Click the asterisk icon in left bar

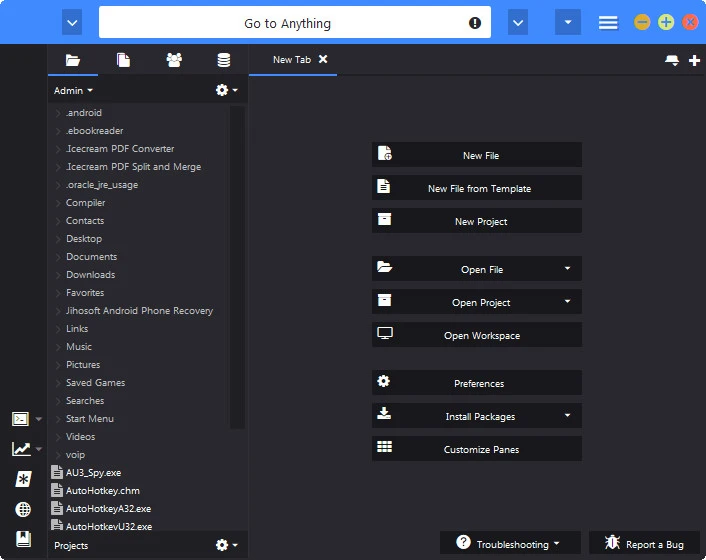23,479
